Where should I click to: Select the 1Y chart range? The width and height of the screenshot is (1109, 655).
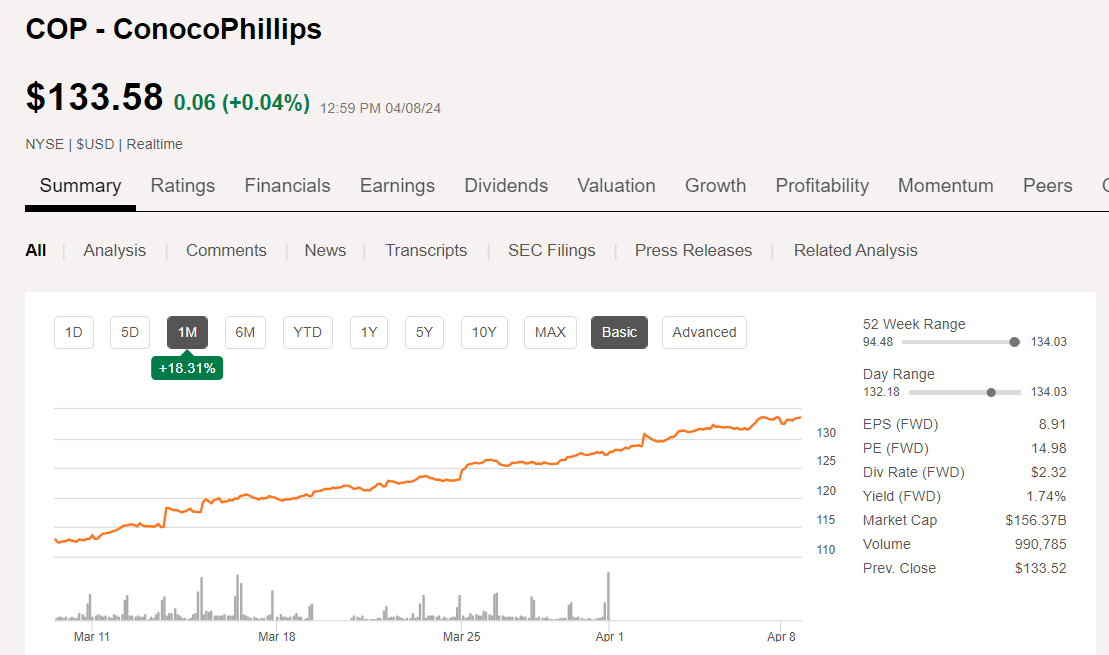368,332
